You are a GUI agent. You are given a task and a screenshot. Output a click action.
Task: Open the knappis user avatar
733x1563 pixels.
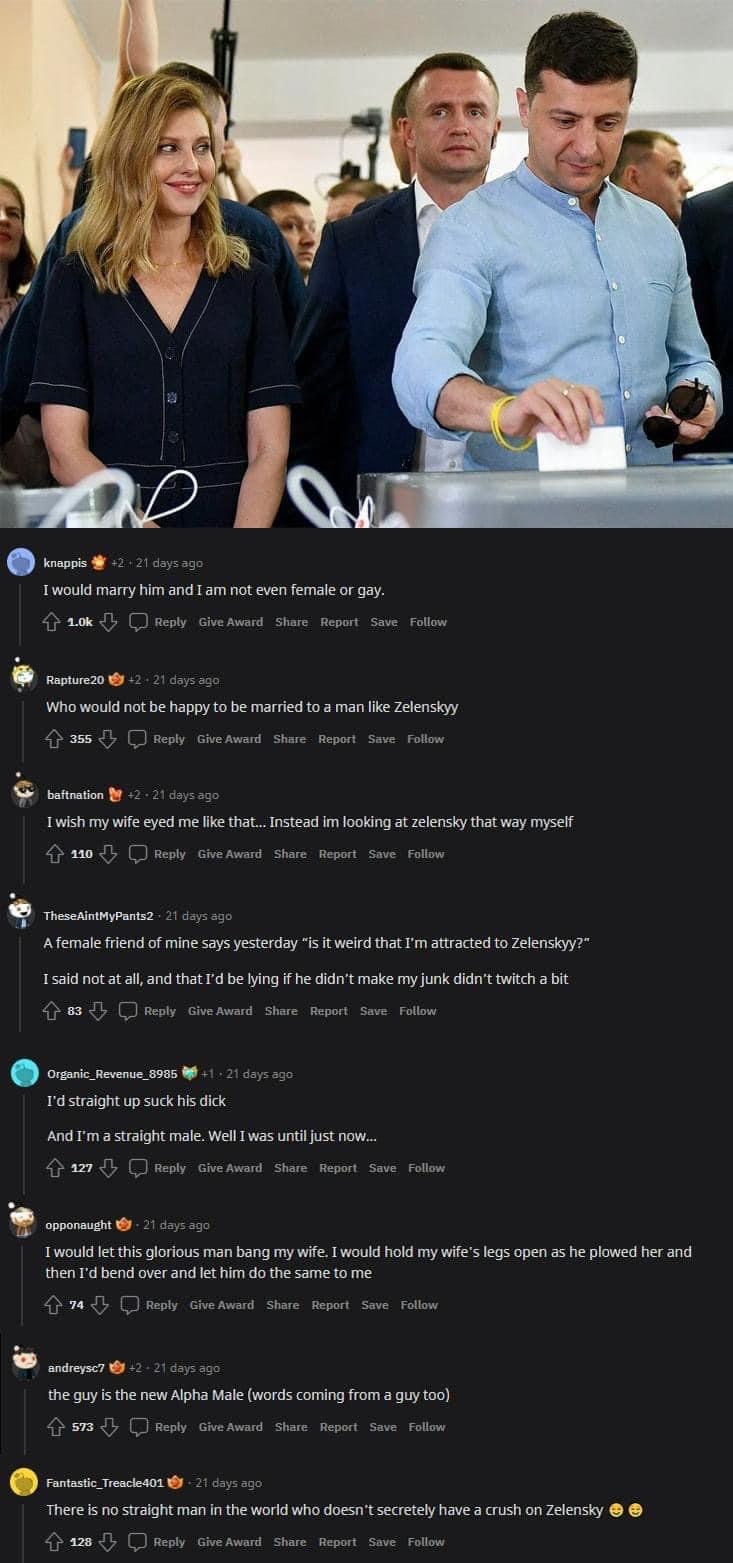(x=21, y=562)
